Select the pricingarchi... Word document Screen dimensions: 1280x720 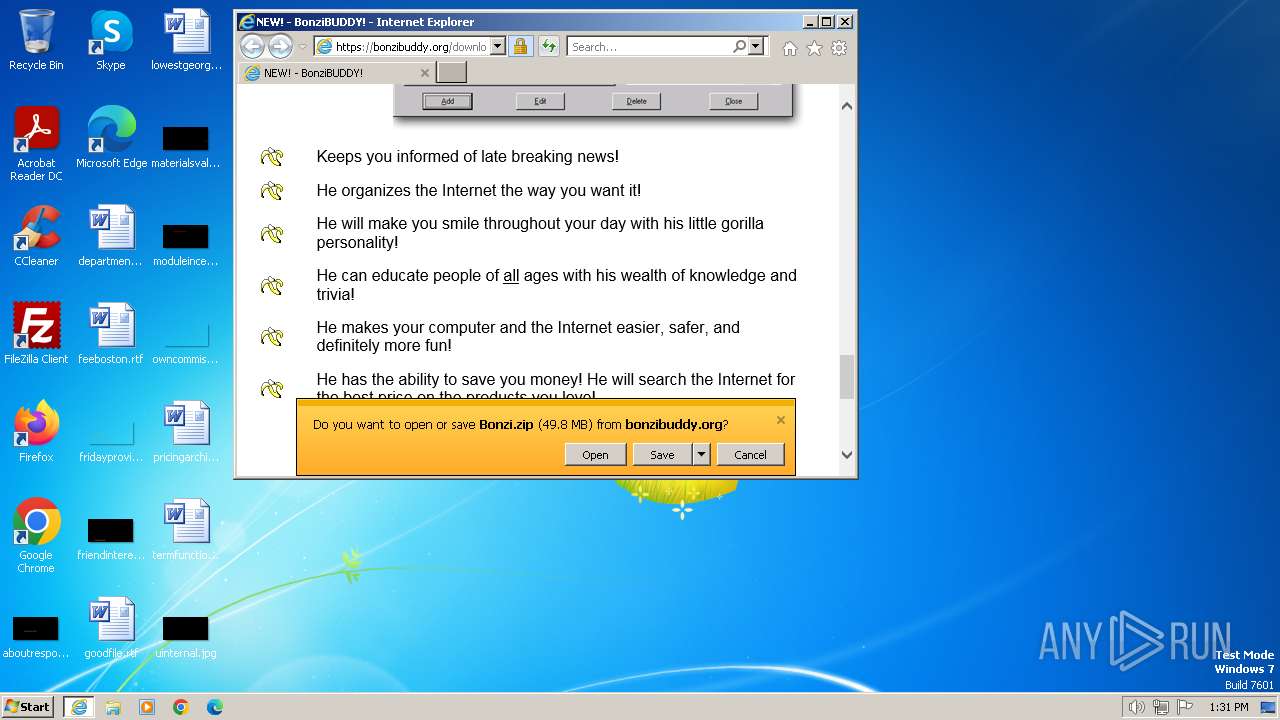[x=186, y=432]
